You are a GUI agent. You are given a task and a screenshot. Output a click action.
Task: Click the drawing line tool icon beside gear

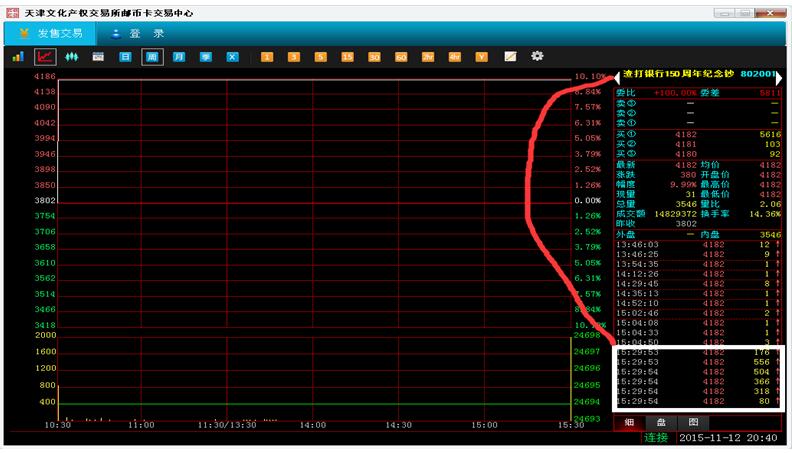[510, 57]
